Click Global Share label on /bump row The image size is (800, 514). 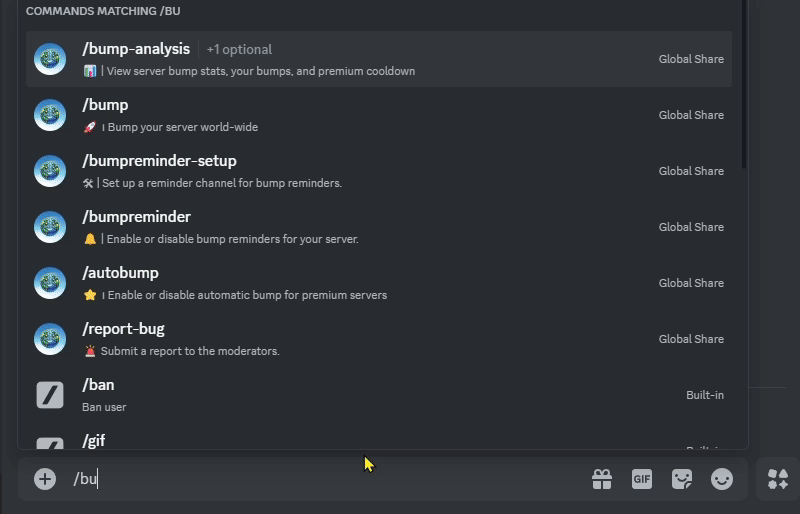pyautogui.click(x=691, y=115)
